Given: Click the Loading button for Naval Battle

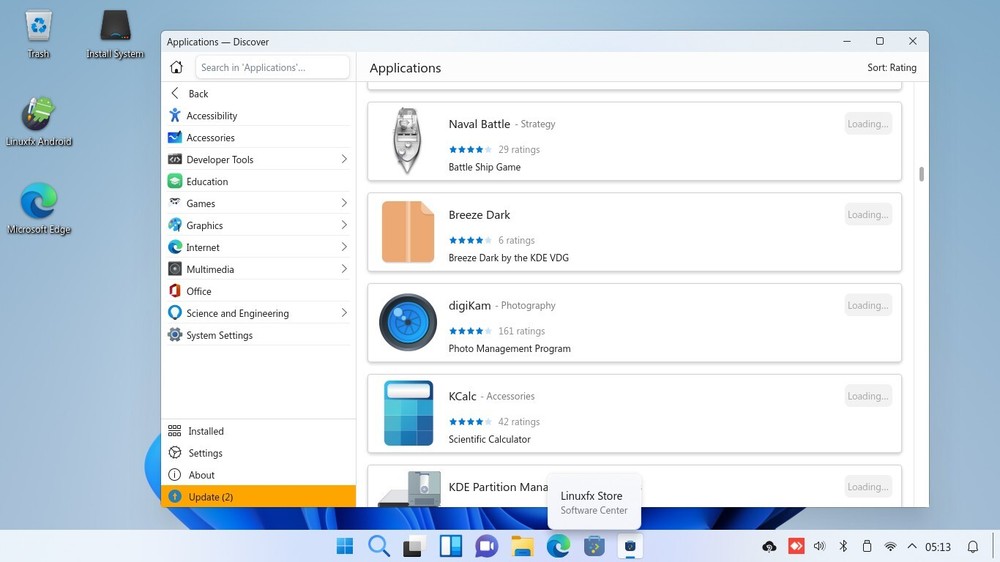Looking at the screenshot, I should pos(867,124).
